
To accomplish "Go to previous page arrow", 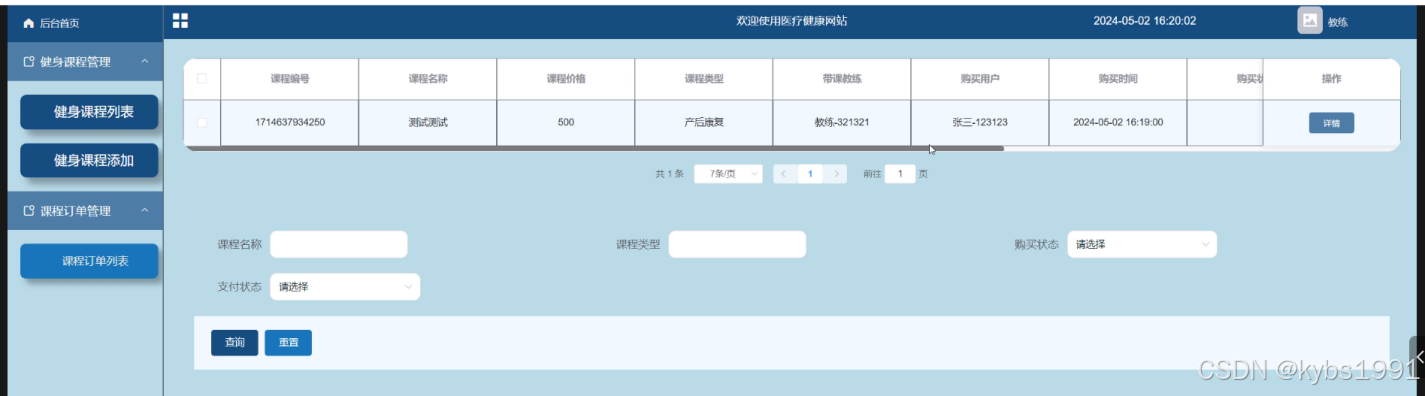I will [784, 173].
